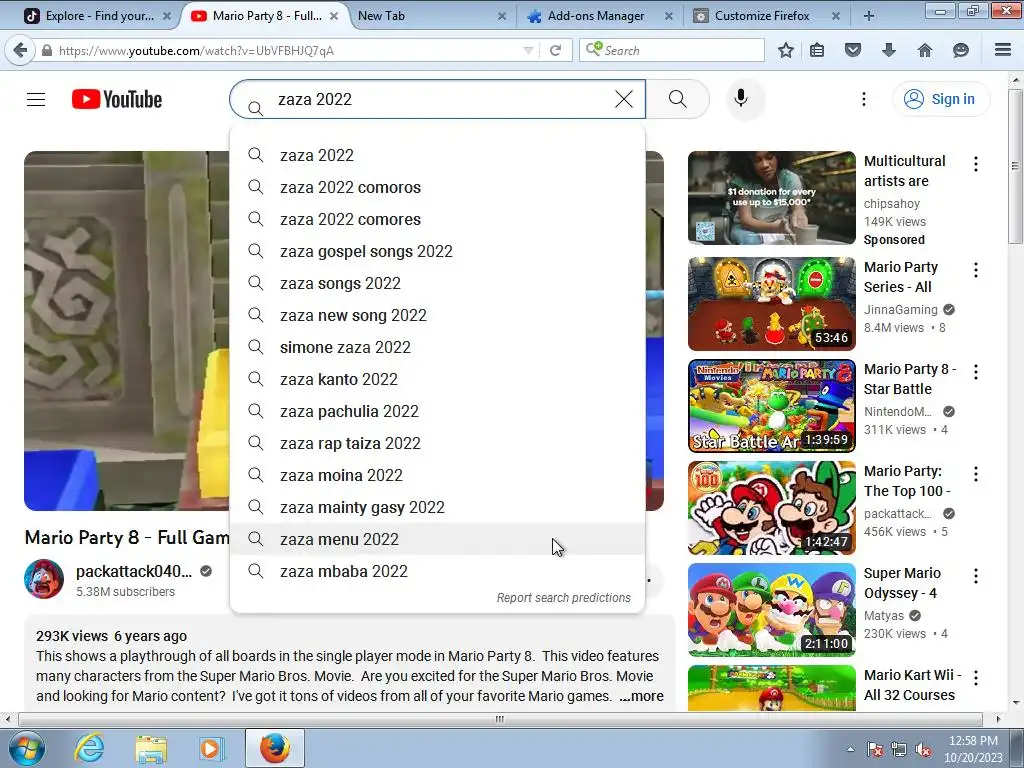
Task: Submit search with magnifier button
Action: [x=678, y=99]
